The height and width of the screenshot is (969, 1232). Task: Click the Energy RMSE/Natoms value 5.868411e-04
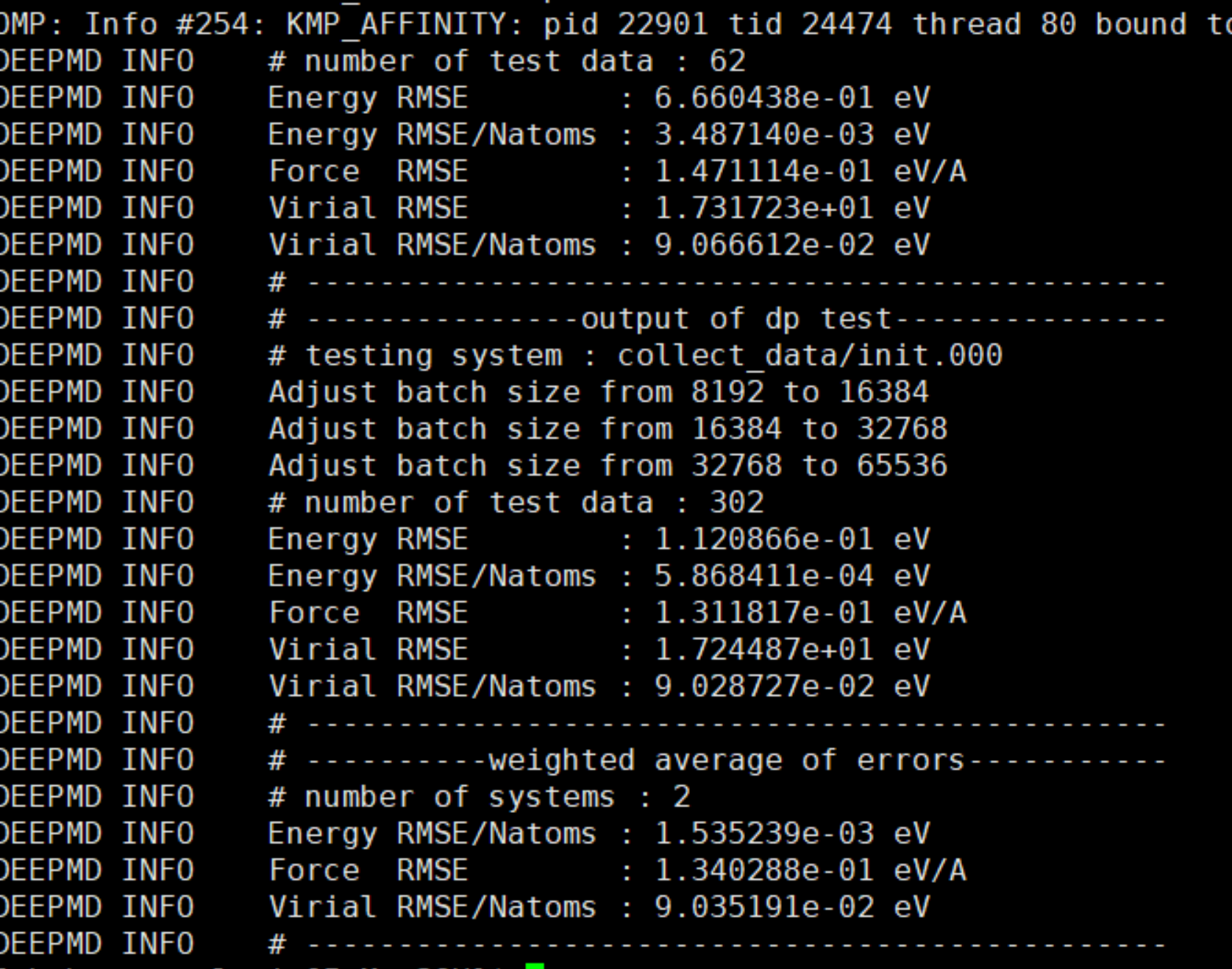pos(763,576)
